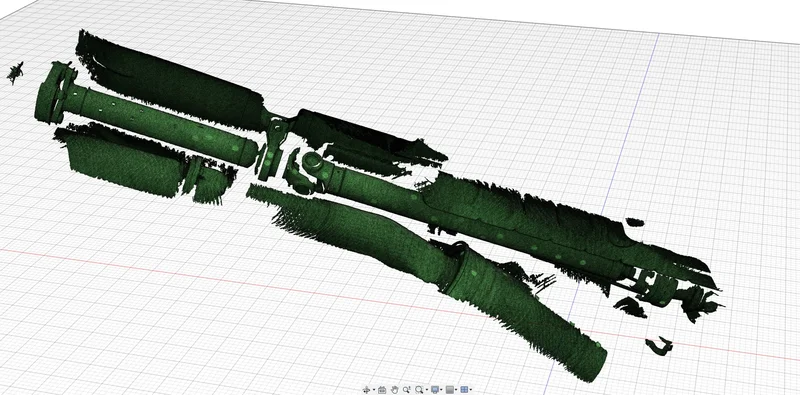Select the Orbit navigation tool

click(x=366, y=390)
